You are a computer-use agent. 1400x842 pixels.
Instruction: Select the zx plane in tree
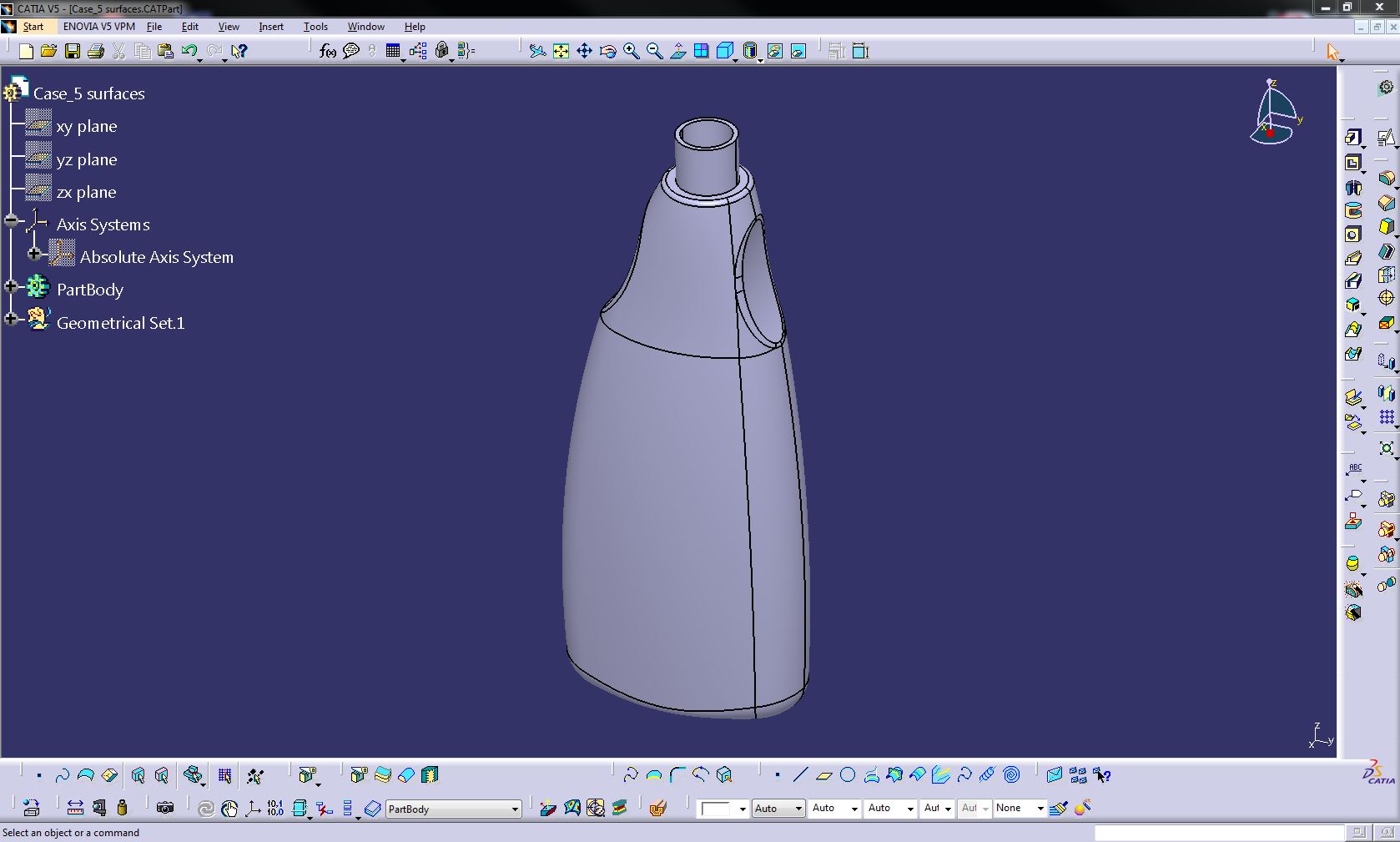point(87,192)
